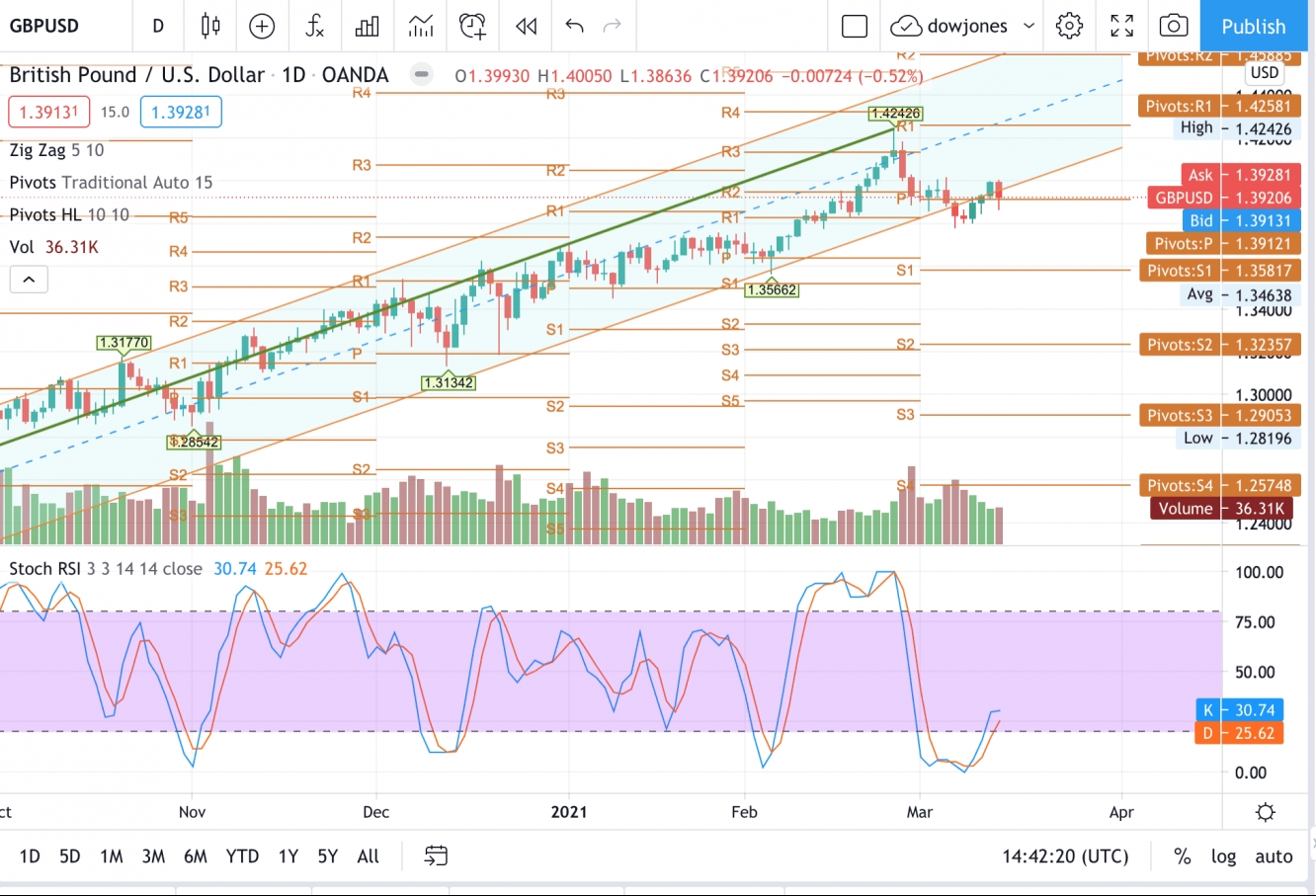
Task: Select the Zig Zag 5 10 indicator legend
Action: 56,150
